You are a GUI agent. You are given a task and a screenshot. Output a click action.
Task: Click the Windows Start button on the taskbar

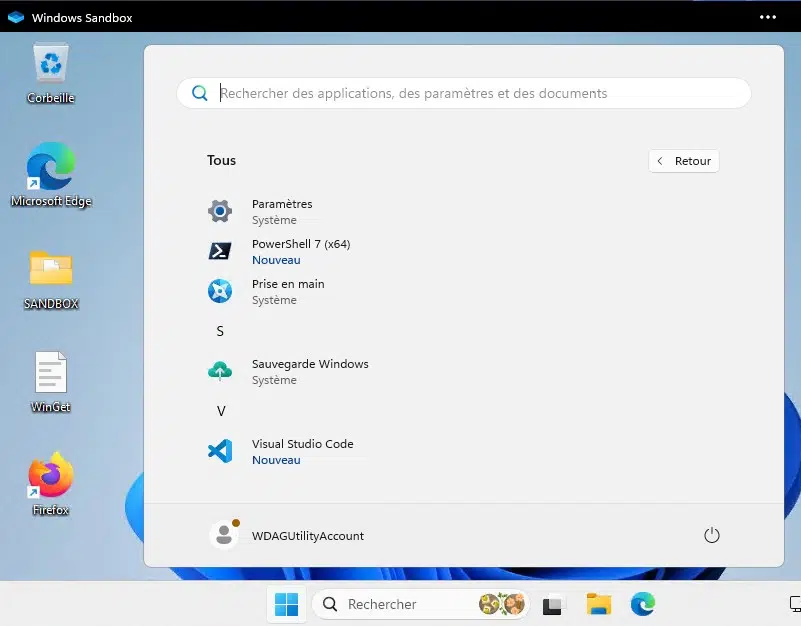[286, 604]
